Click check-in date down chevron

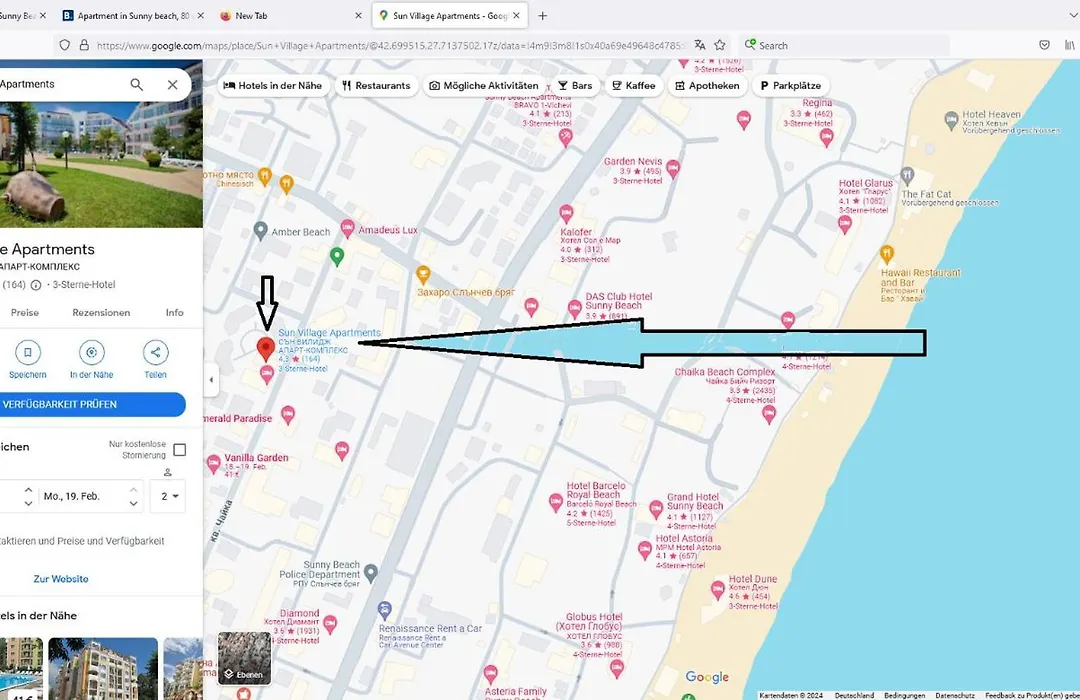tap(28, 503)
